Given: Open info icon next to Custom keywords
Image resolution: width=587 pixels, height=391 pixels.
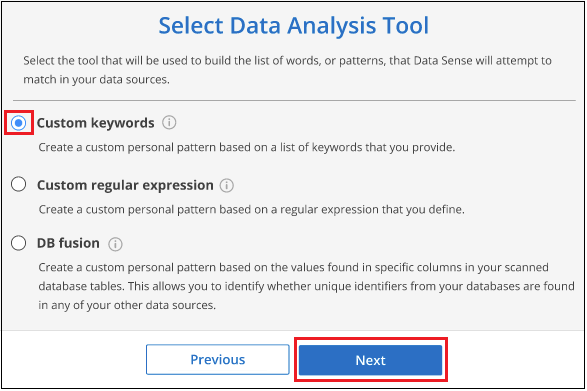Looking at the screenshot, I should (169, 122).
